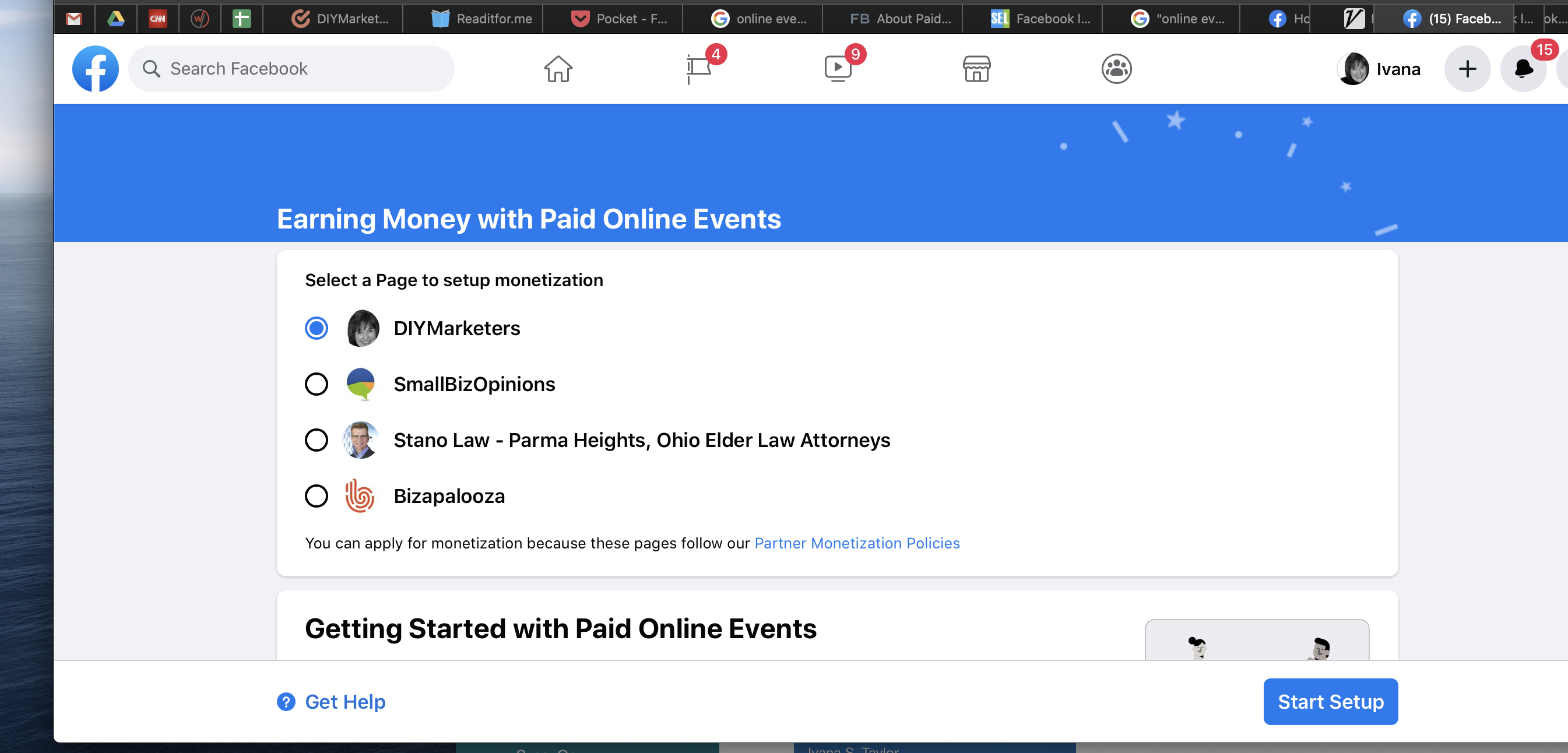
Task: Open Pages flag icon with 4 notifications
Action: tap(698, 69)
